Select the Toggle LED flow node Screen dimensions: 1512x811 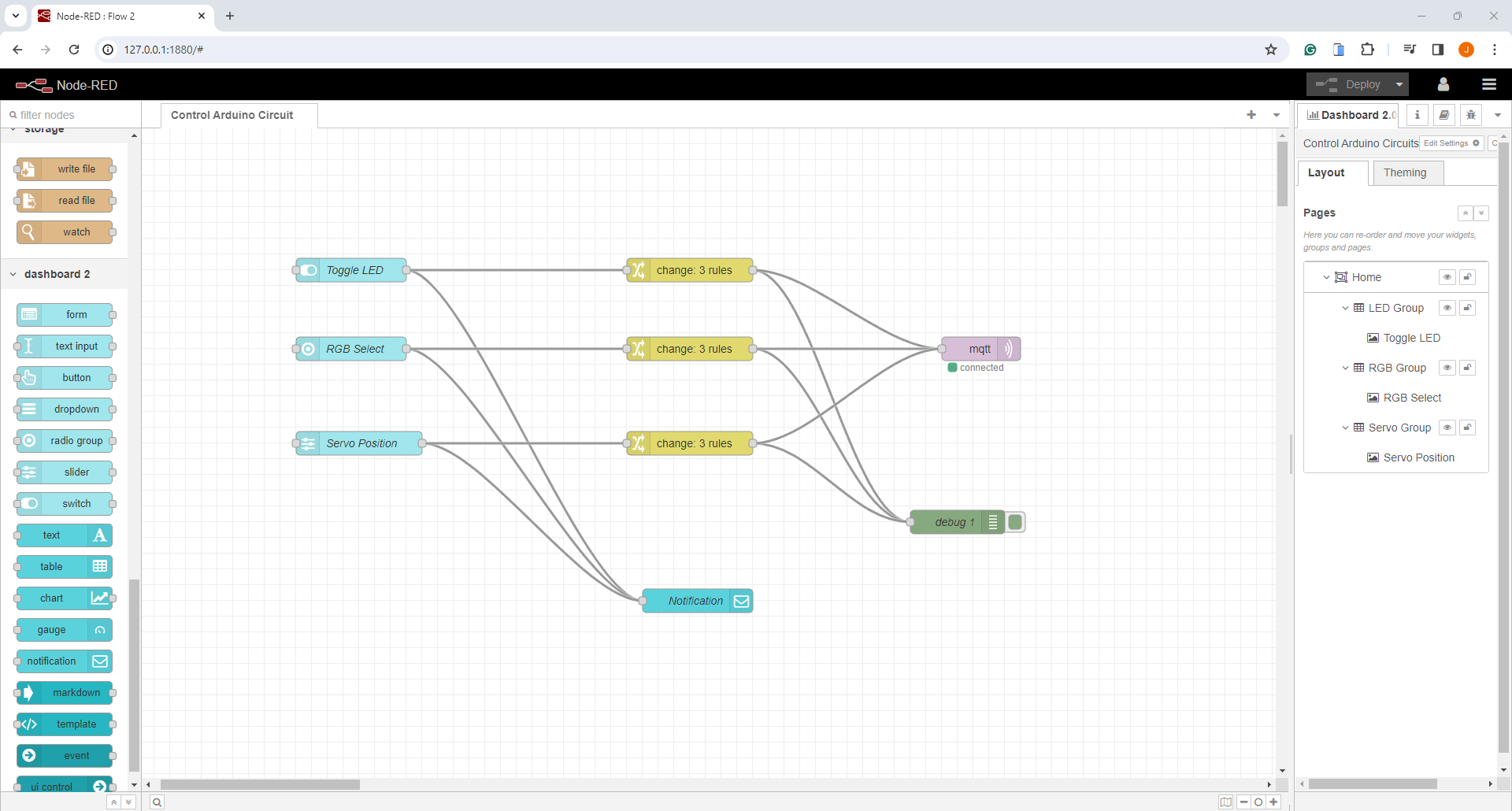351,270
